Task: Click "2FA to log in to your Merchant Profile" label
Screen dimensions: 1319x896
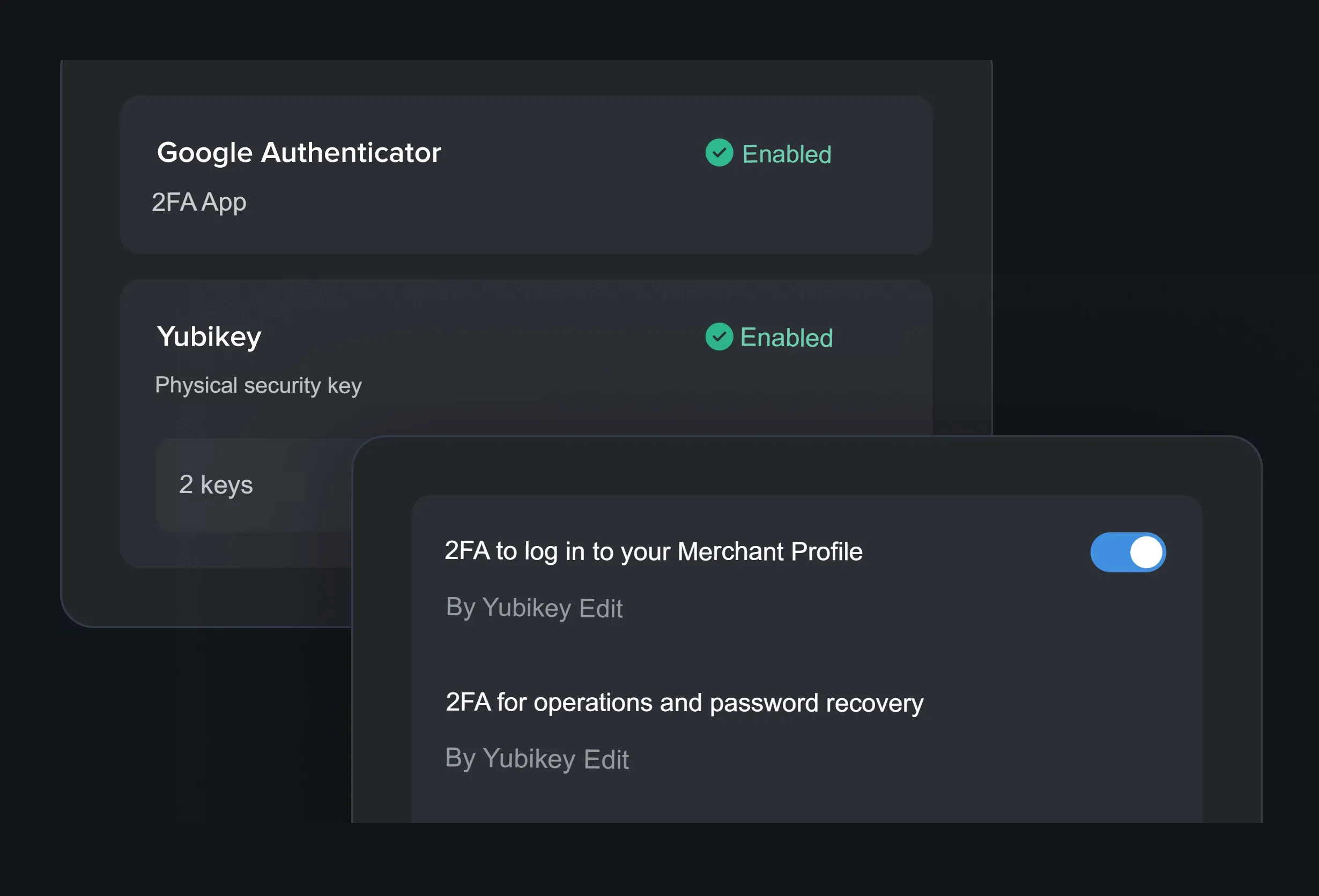Action: [653, 551]
